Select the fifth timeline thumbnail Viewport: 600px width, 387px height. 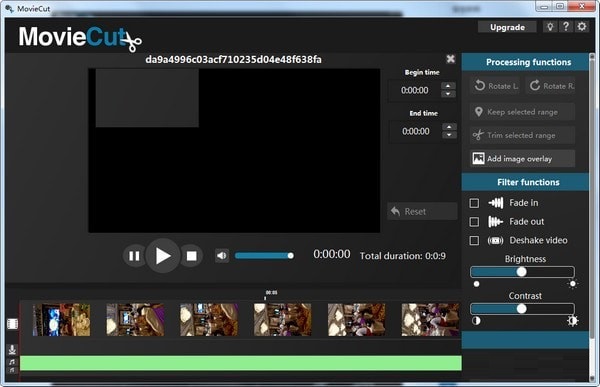pyautogui.click(x=357, y=320)
